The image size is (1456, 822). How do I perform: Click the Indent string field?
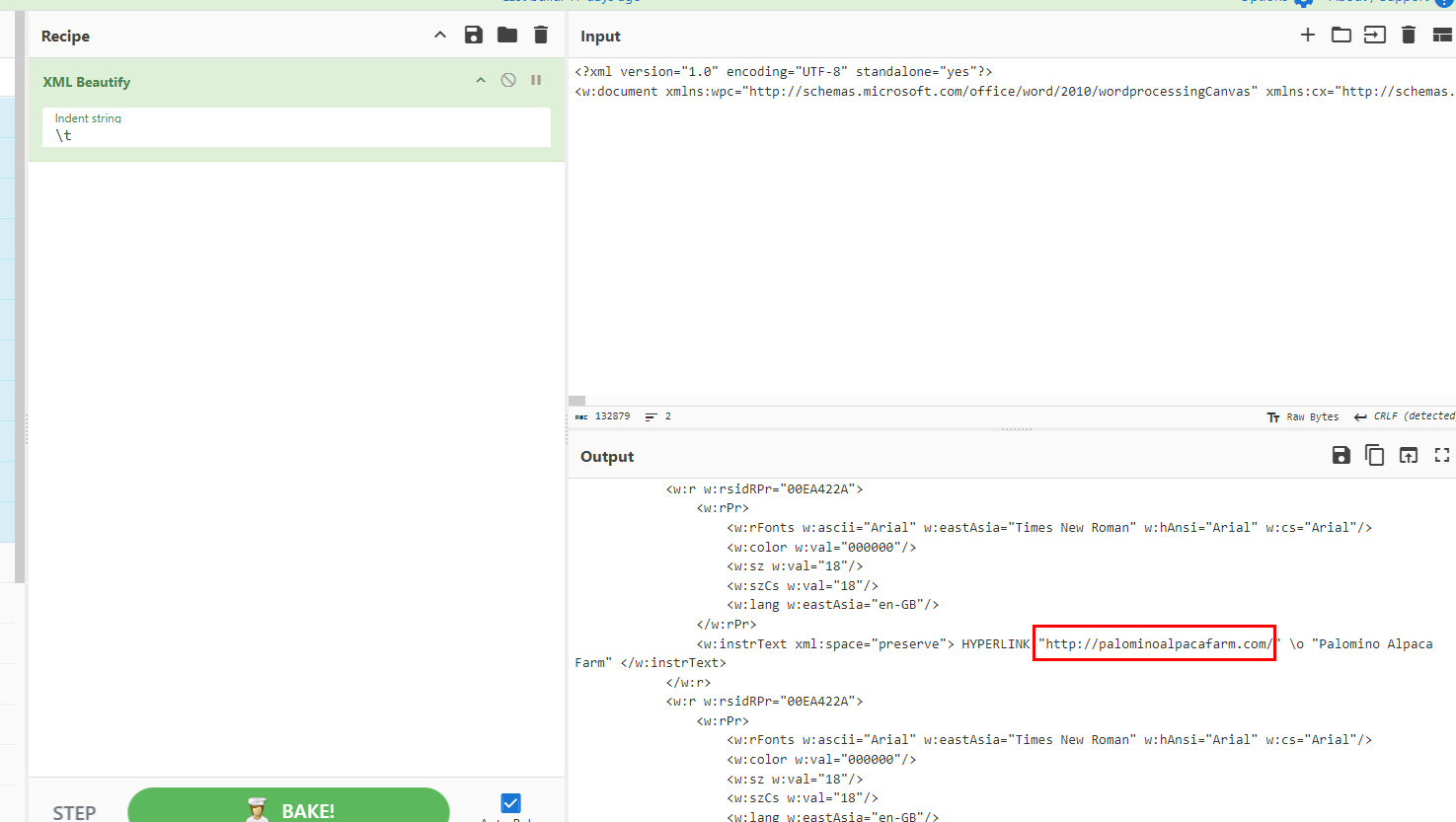pos(296,135)
